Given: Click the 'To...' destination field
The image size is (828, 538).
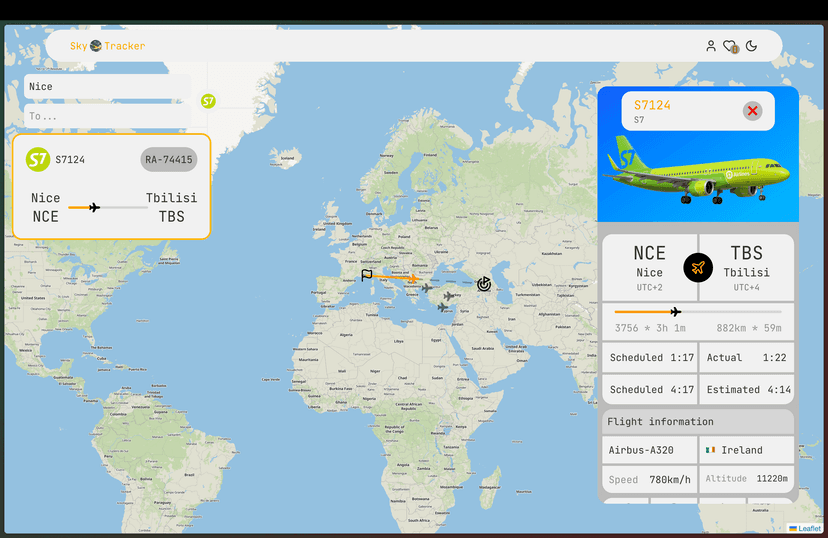Looking at the screenshot, I should click(x=107, y=116).
